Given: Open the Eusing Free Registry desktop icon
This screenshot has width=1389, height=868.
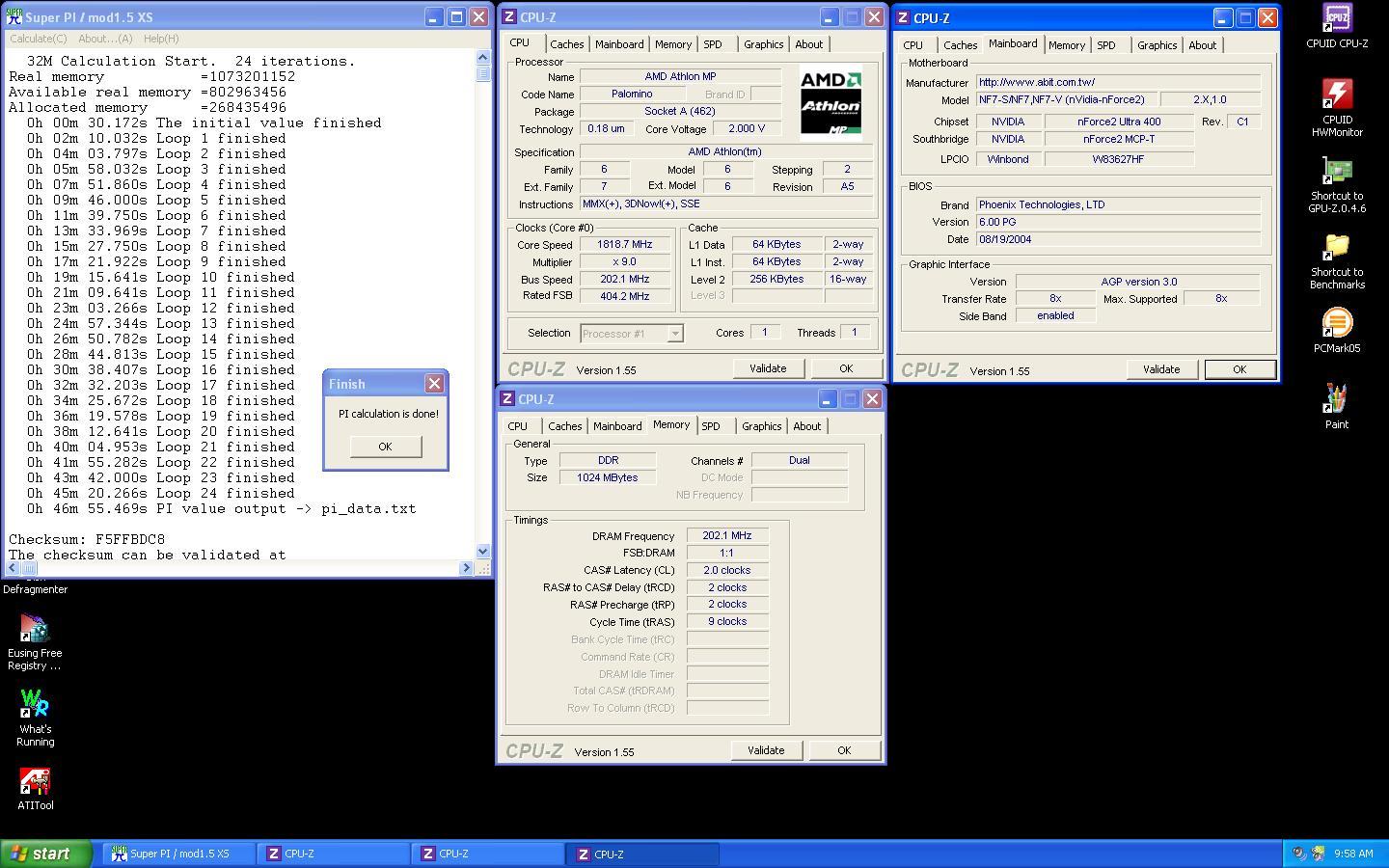Looking at the screenshot, I should (35, 642).
